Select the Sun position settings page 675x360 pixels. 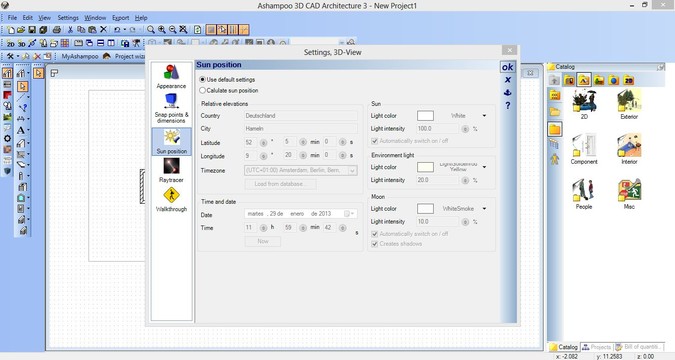(171, 141)
